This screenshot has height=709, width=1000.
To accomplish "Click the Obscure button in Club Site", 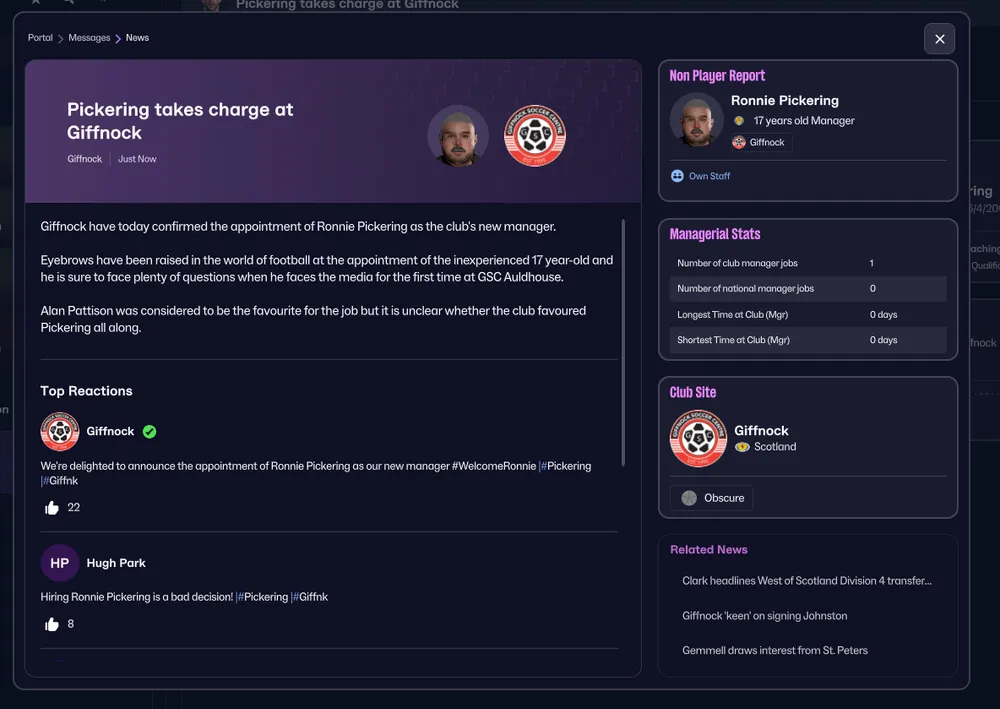I will click(x=712, y=498).
